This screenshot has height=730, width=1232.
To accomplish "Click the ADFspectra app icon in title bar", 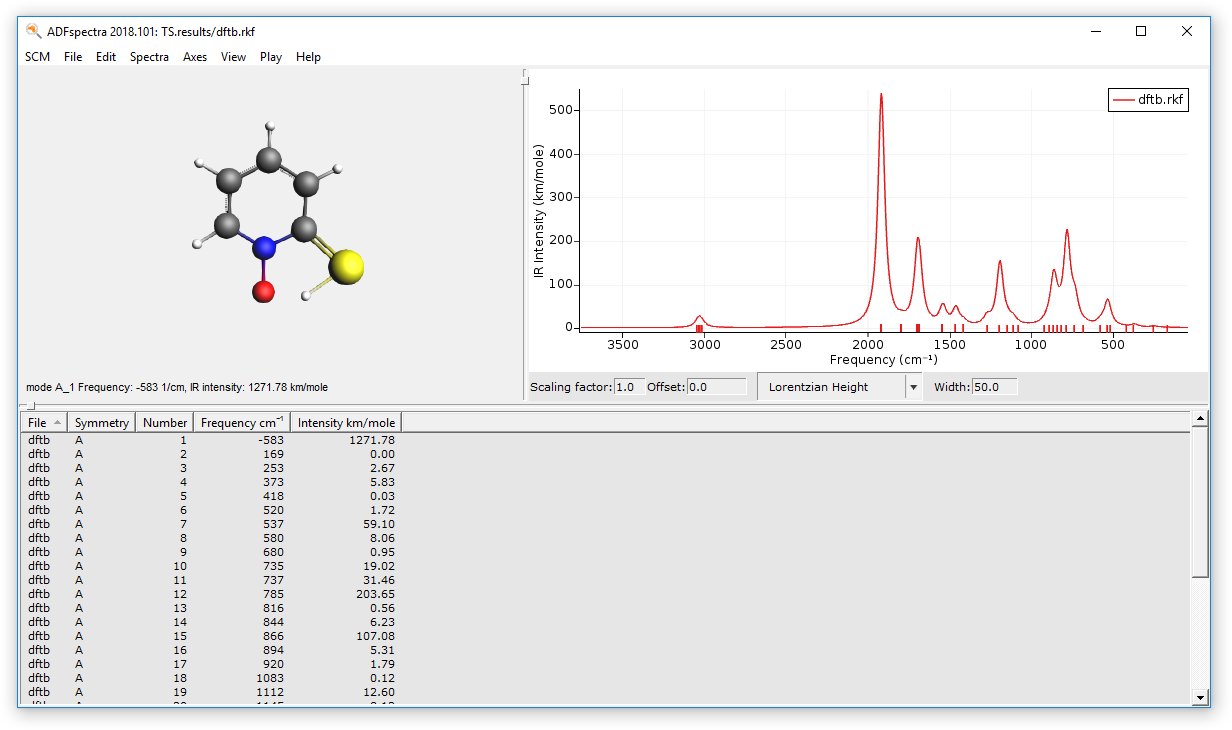I will click(33, 31).
